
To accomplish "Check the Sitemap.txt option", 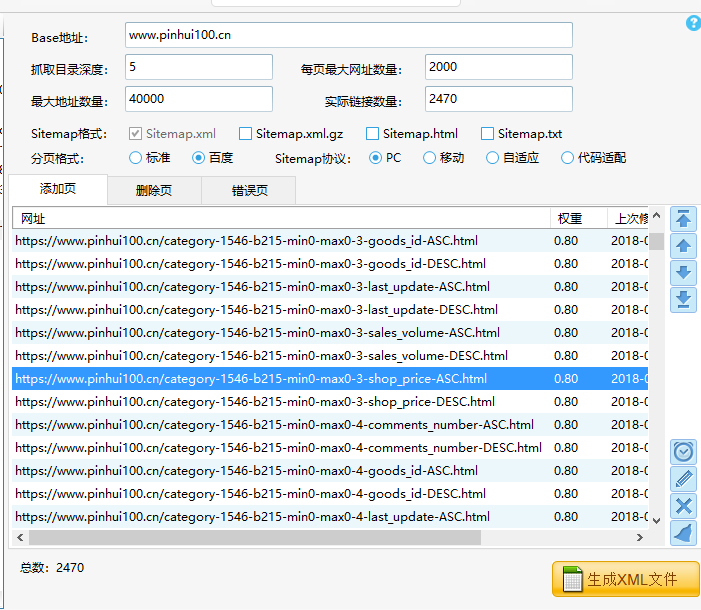I will [x=488, y=134].
